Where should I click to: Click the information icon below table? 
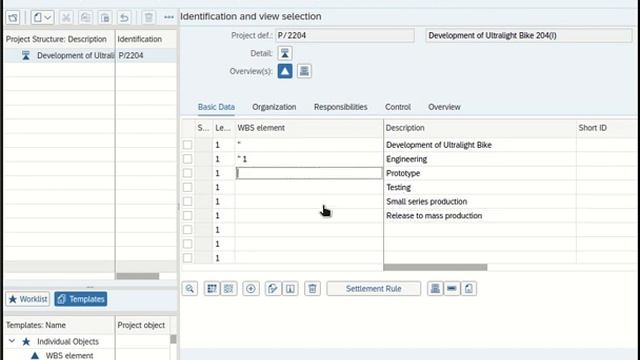pos(290,289)
